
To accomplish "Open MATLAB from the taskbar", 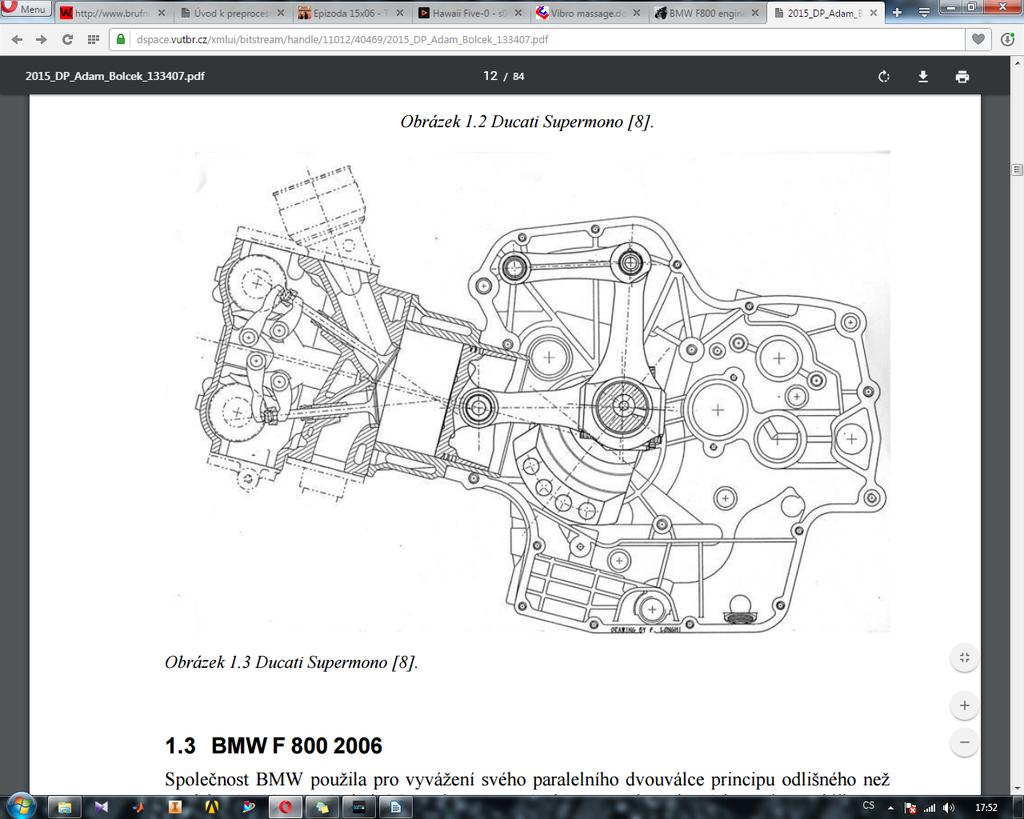I will (138, 807).
